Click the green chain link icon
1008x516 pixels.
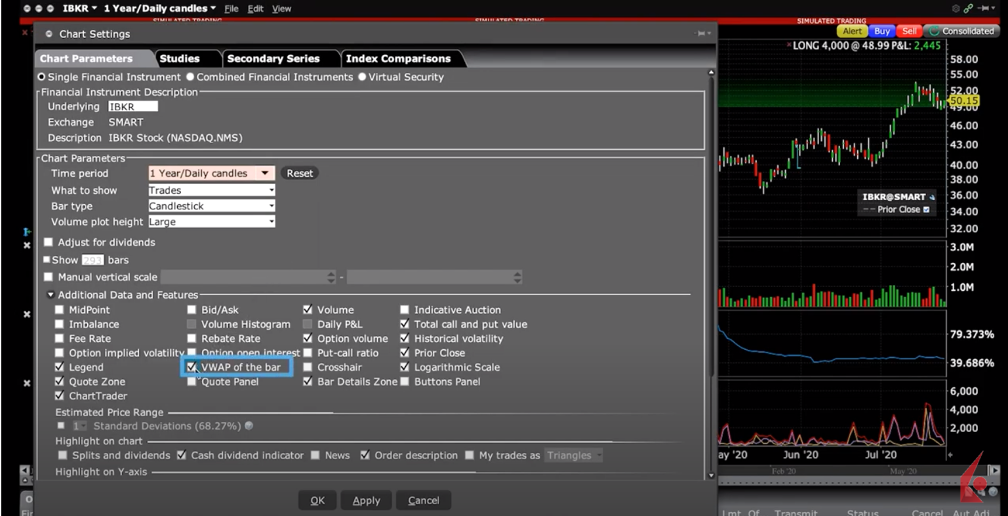(968, 8)
